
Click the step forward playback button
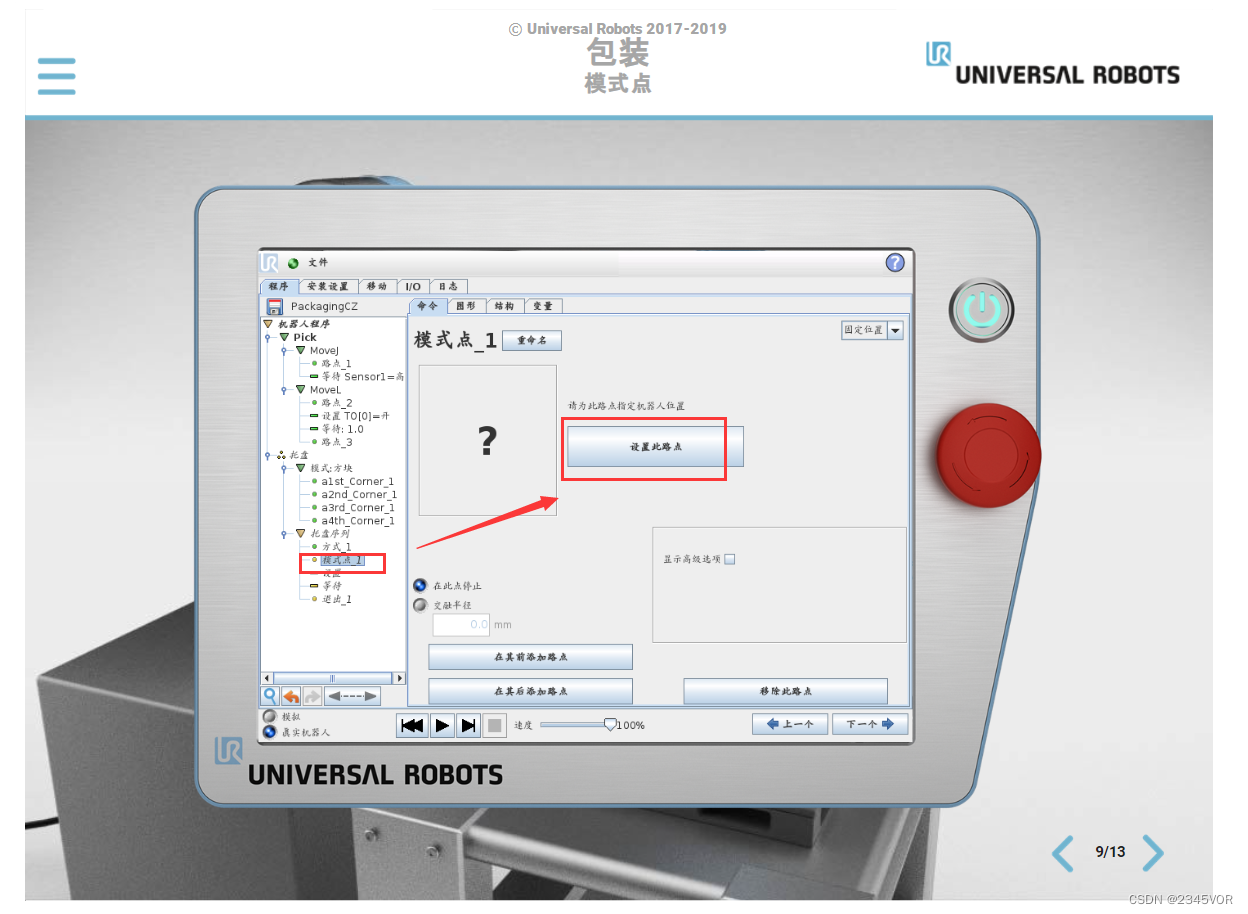pos(468,726)
